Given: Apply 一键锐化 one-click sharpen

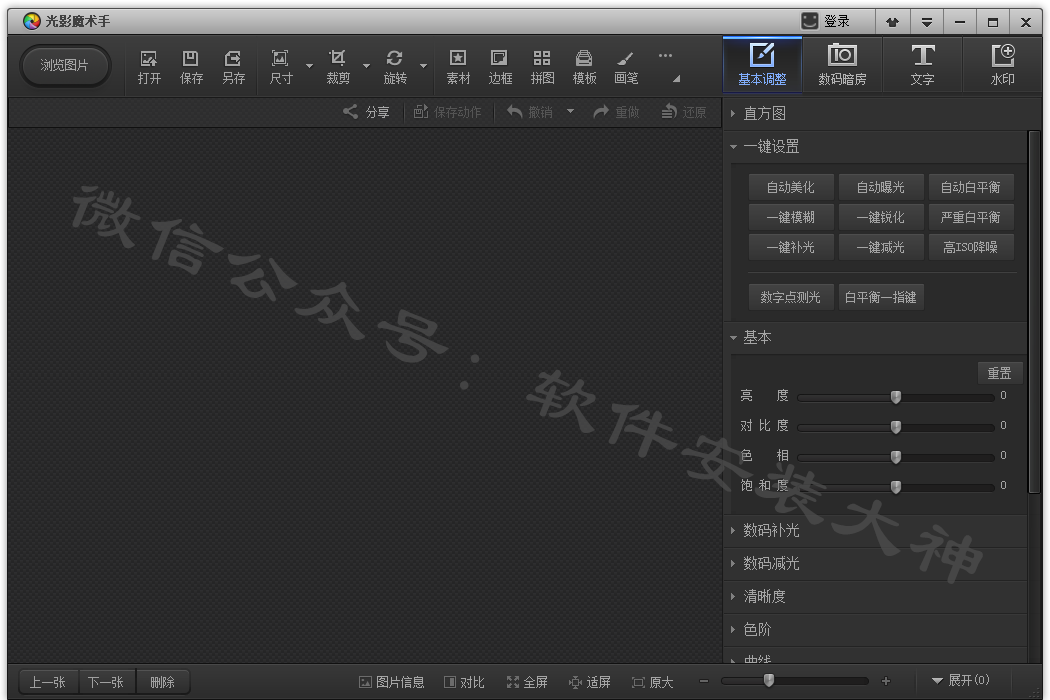Looking at the screenshot, I should coord(881,217).
